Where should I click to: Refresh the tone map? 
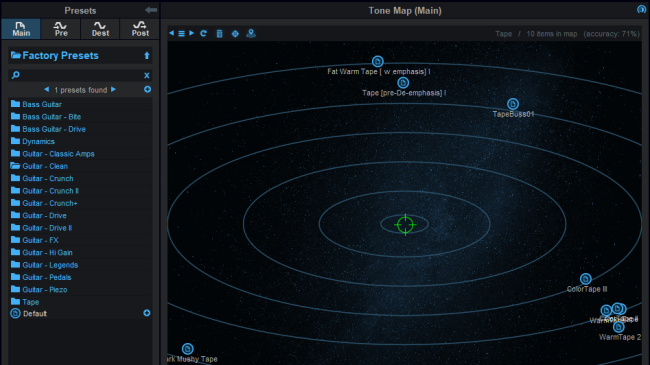coord(203,34)
